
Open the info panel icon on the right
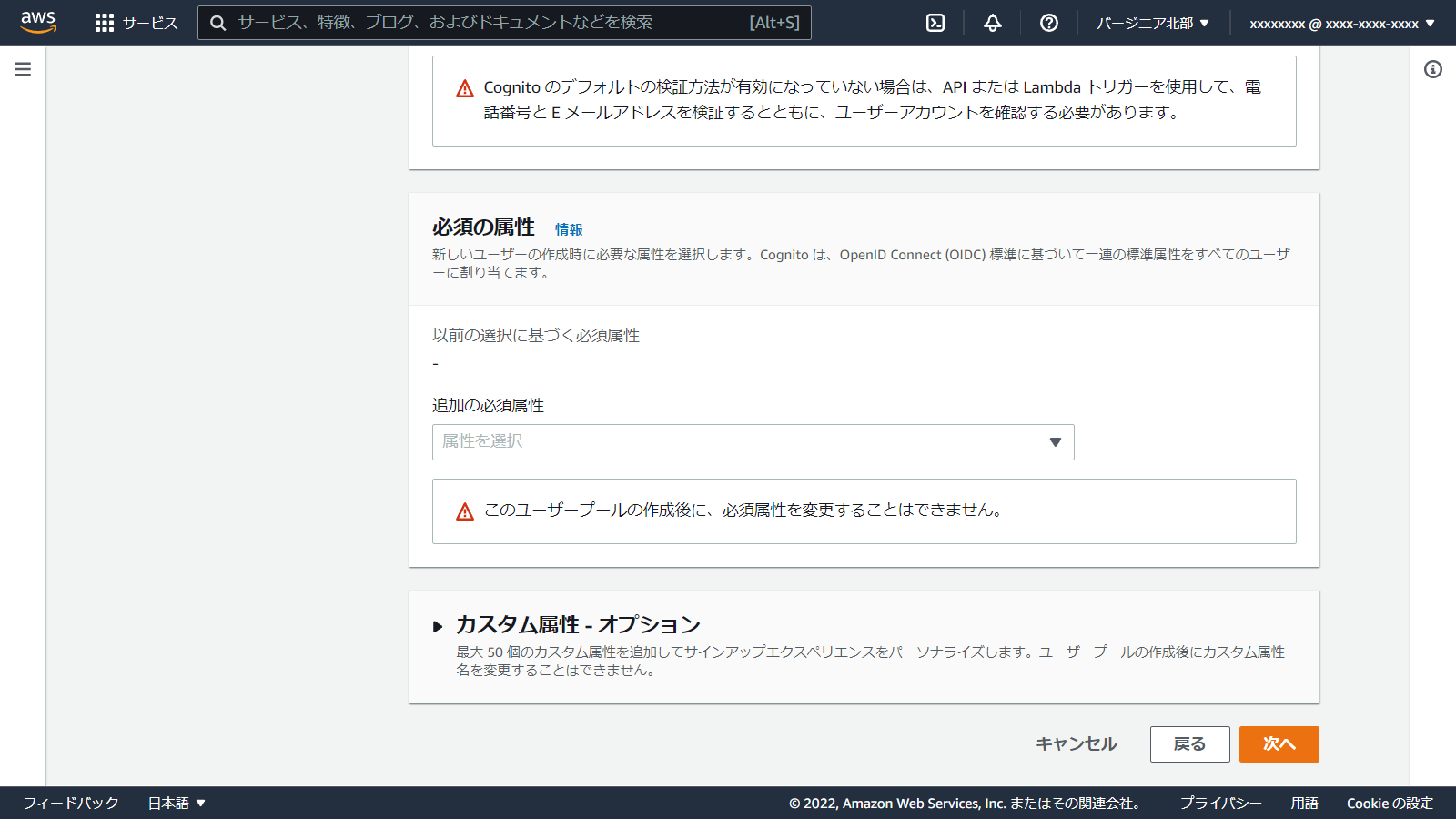[1435, 67]
